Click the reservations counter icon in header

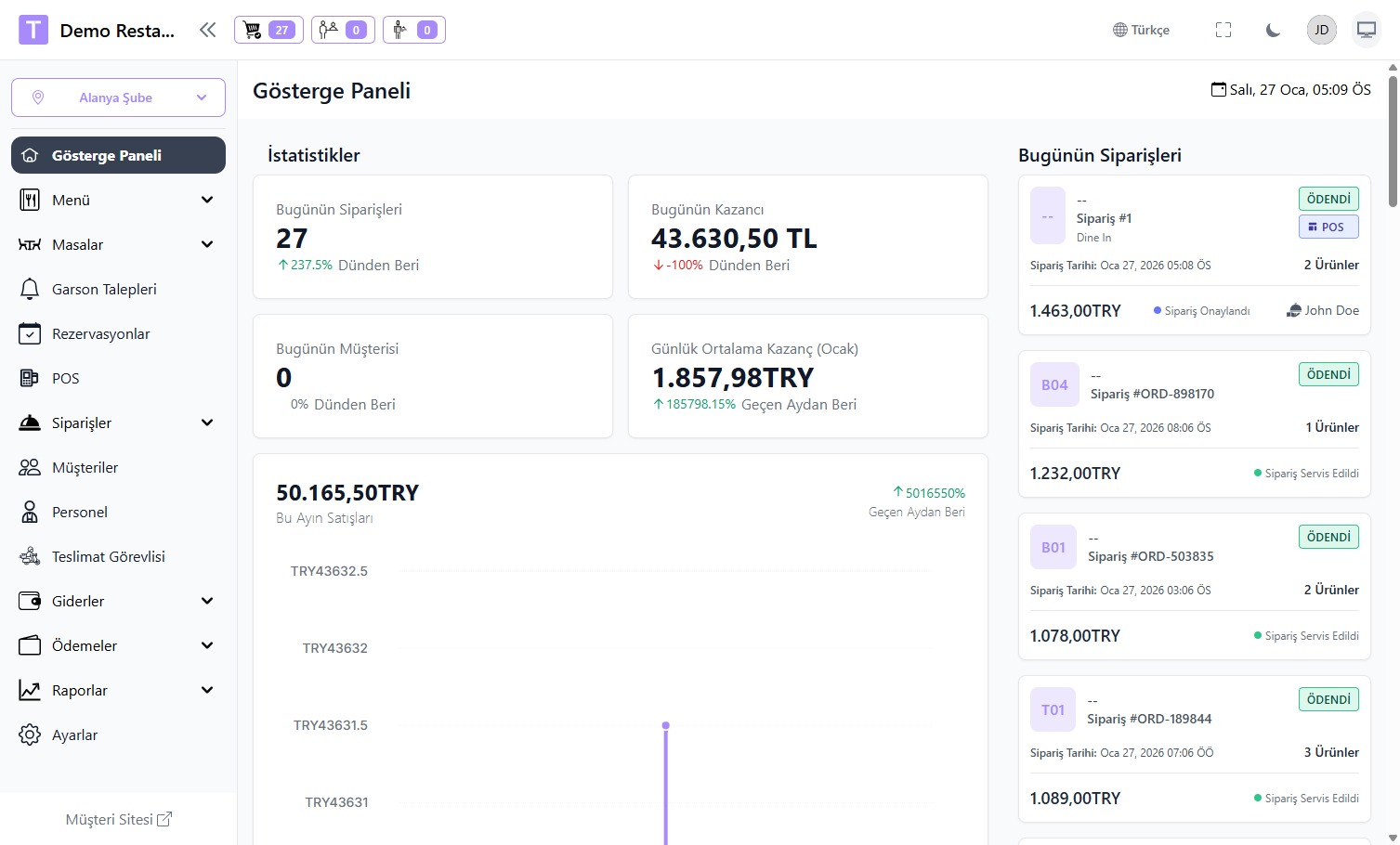pyautogui.click(x=343, y=30)
